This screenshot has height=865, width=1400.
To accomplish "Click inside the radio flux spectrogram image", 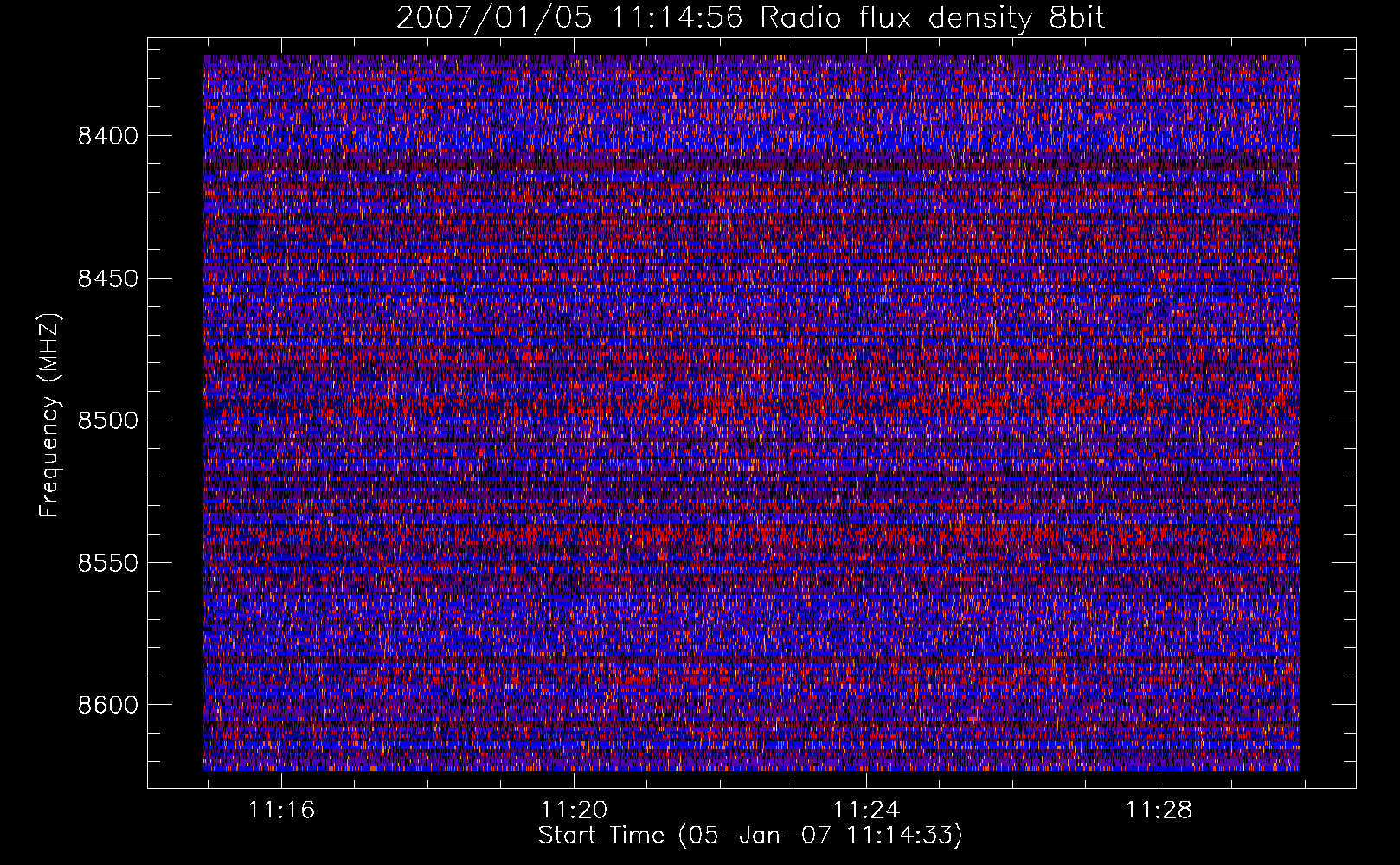I will click(751, 413).
